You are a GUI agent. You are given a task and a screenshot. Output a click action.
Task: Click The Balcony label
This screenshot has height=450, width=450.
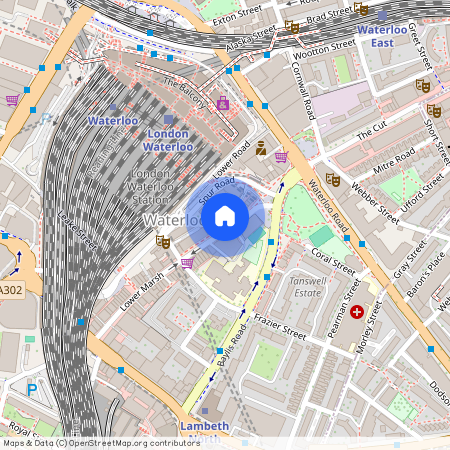pos(184,93)
